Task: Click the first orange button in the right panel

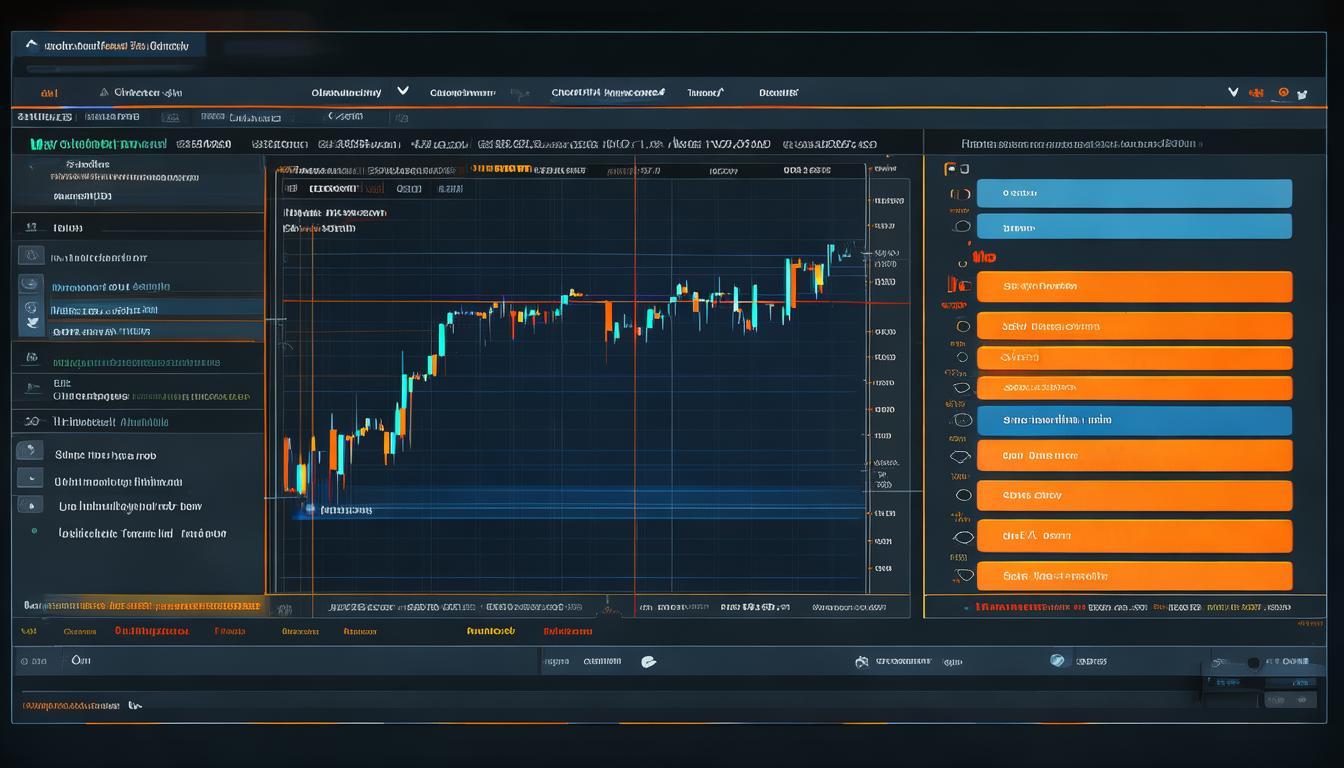Action: [1133, 287]
